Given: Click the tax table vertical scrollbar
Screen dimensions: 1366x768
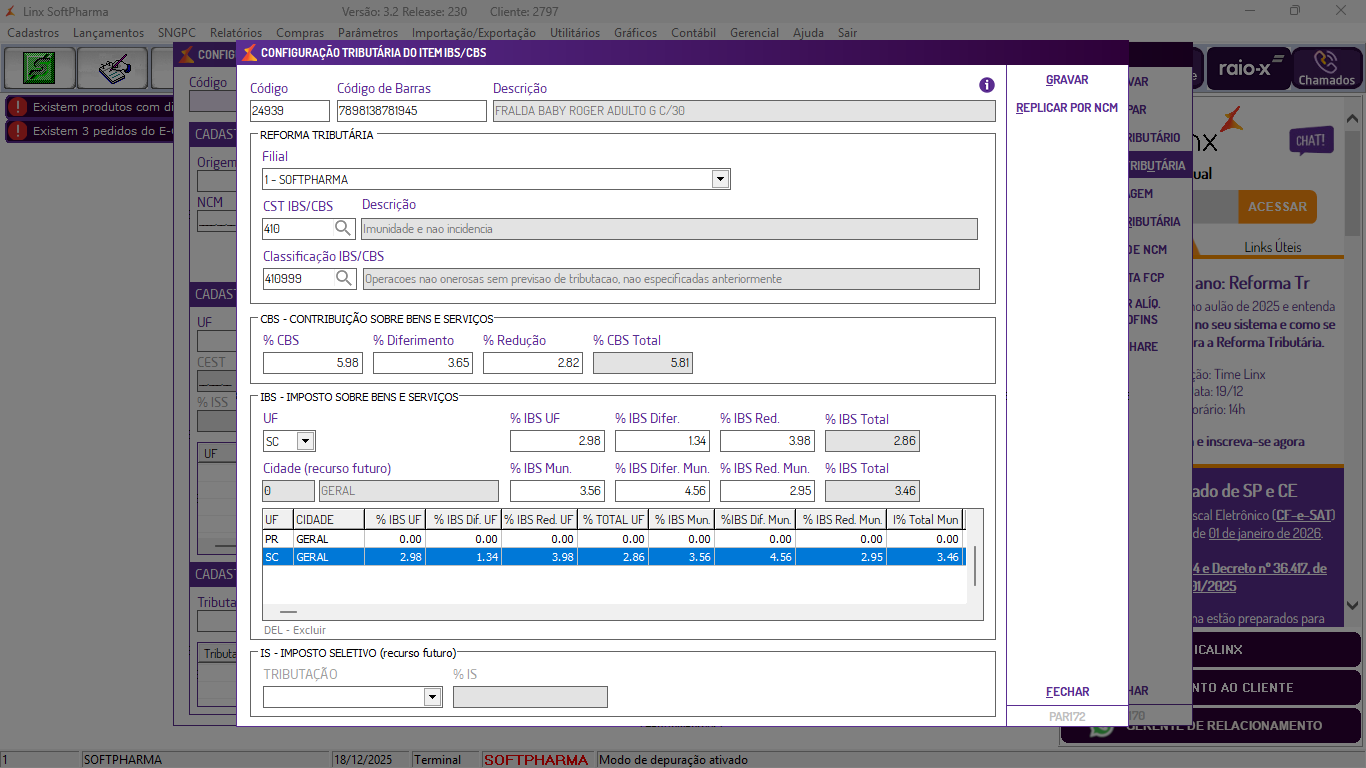Looking at the screenshot, I should point(974,566).
